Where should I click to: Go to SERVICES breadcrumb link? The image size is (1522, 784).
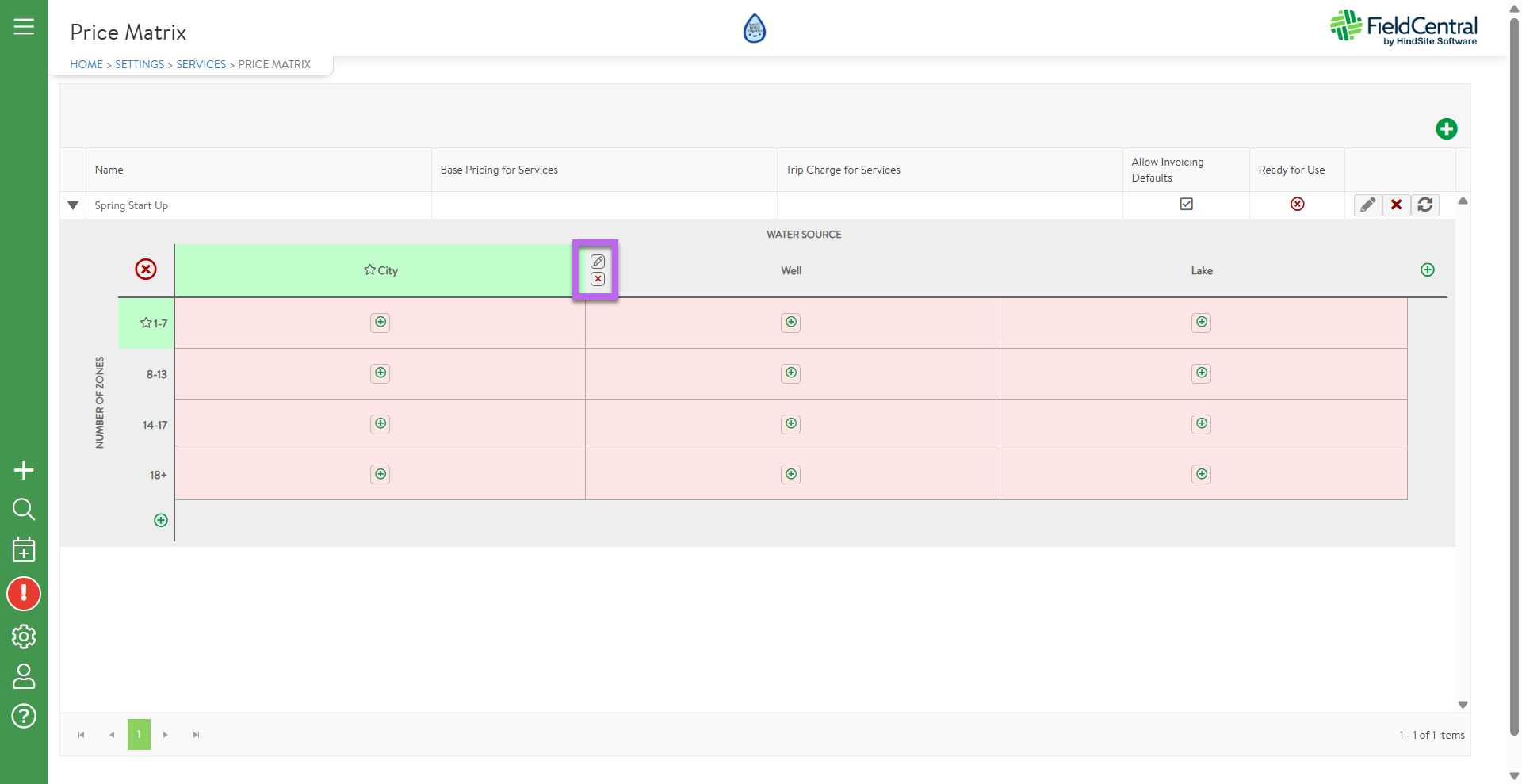click(x=201, y=64)
